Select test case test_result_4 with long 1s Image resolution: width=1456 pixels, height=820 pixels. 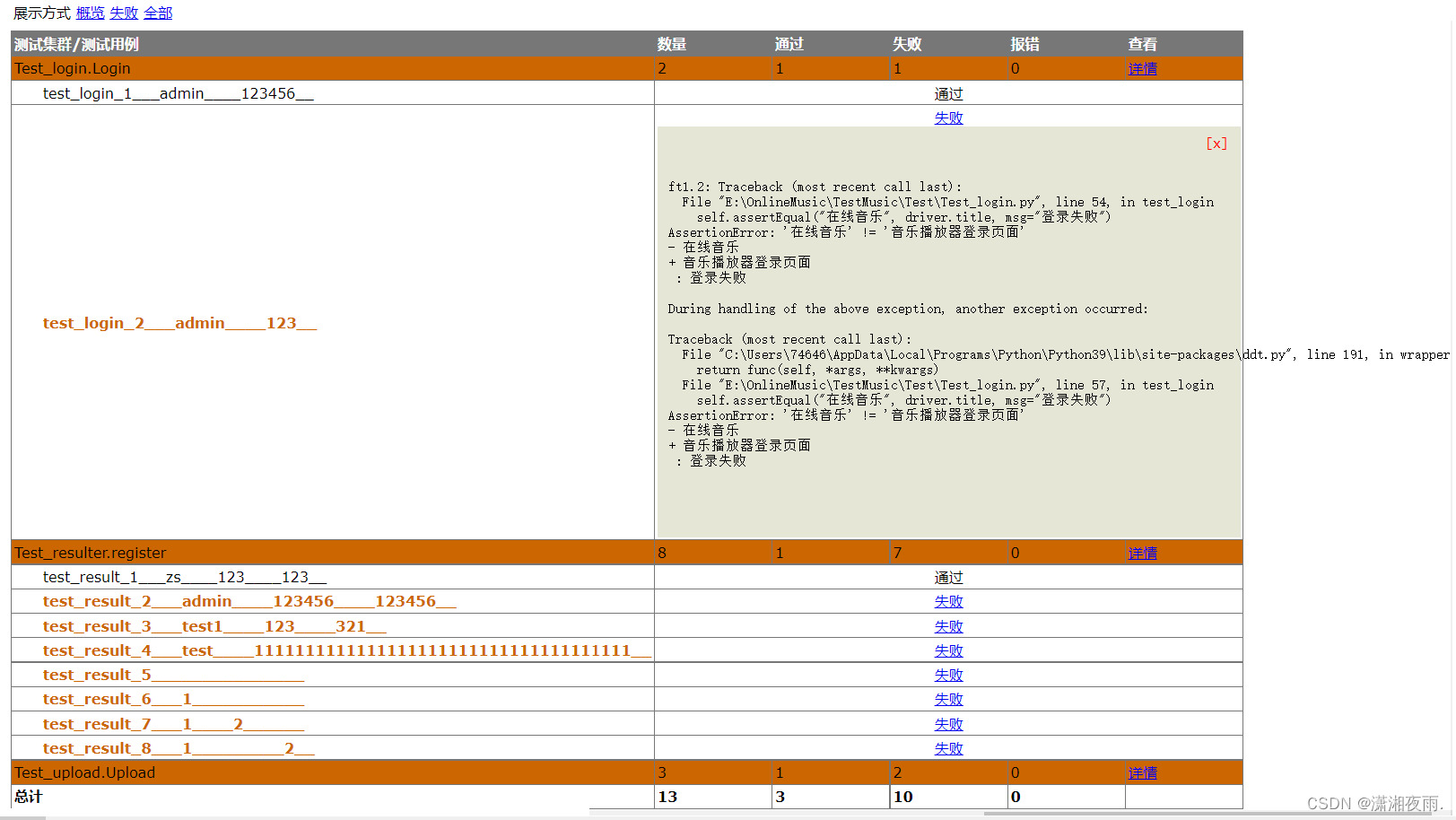pyautogui.click(x=347, y=650)
